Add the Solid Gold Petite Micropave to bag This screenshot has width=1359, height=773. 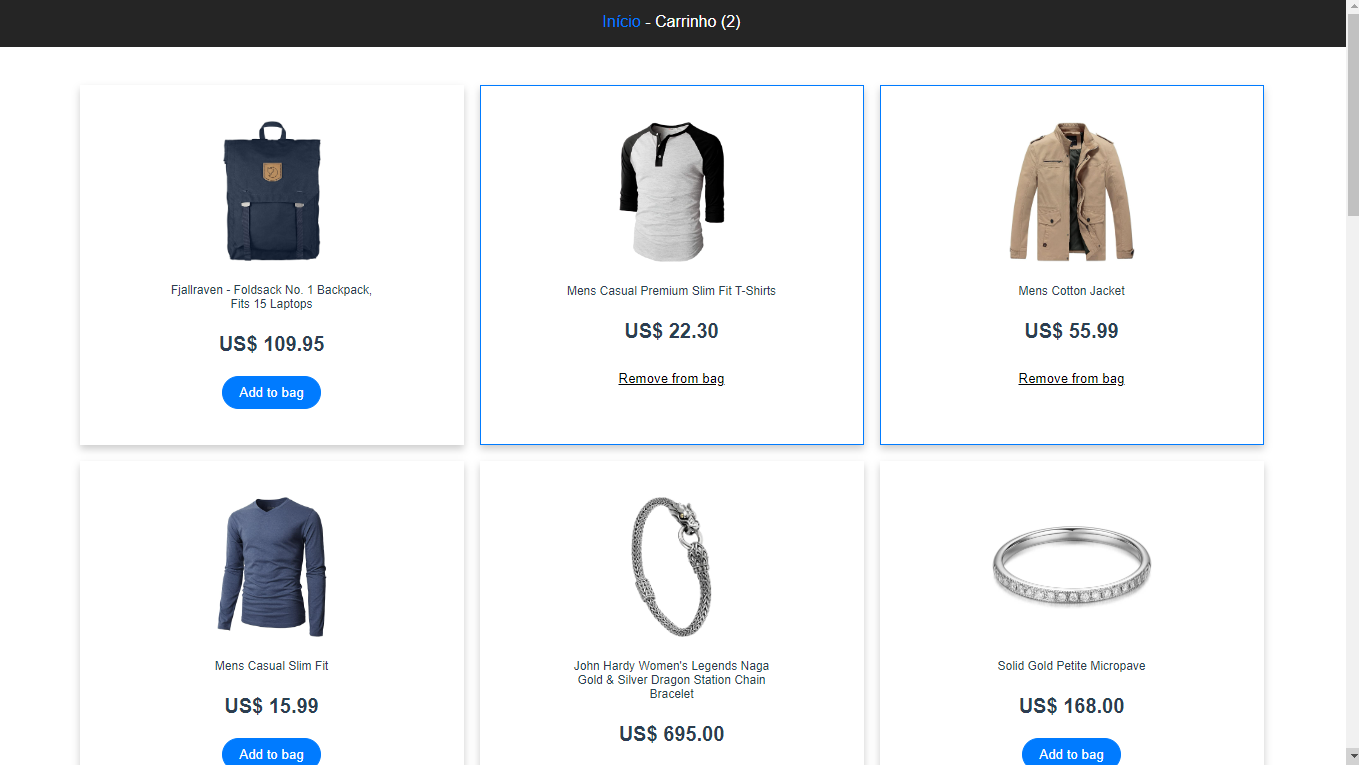click(x=1071, y=754)
